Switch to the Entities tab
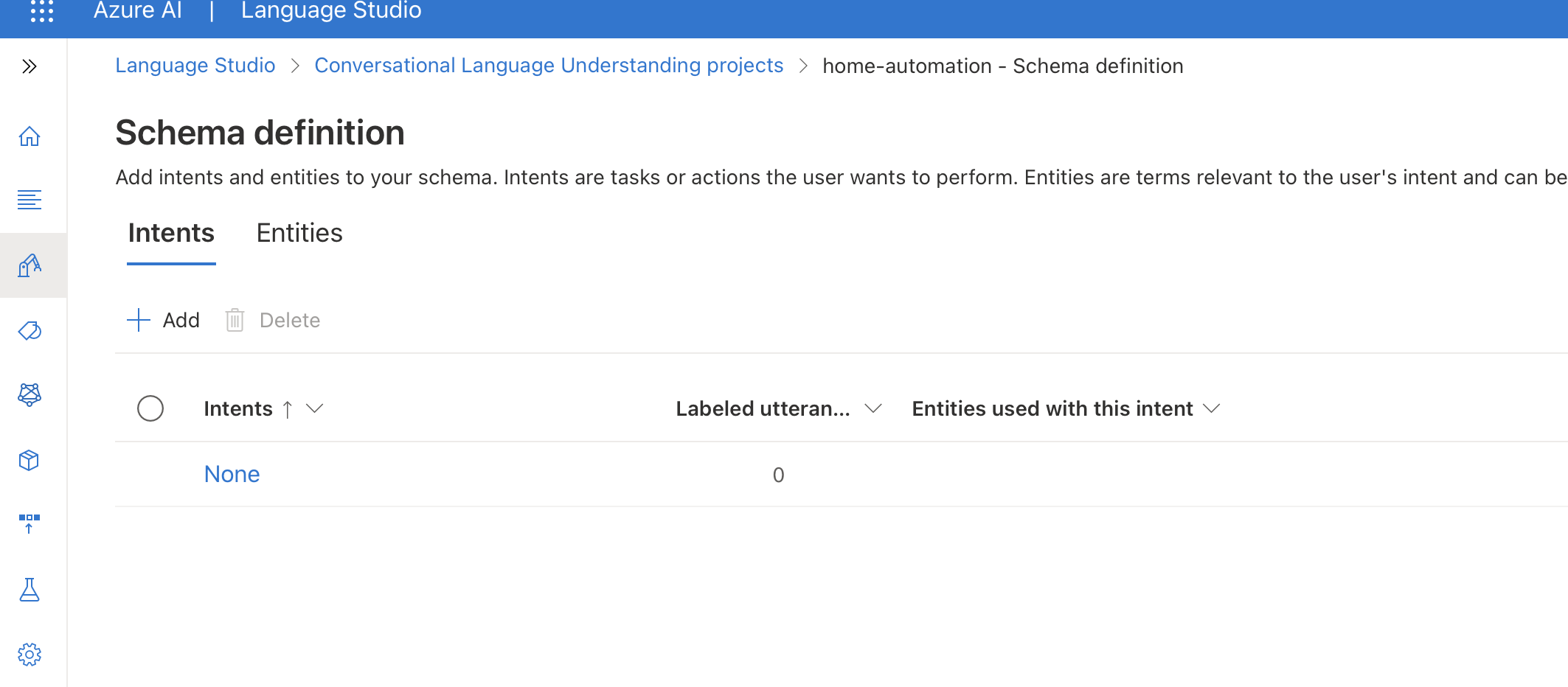1568x687 pixels. point(299,233)
